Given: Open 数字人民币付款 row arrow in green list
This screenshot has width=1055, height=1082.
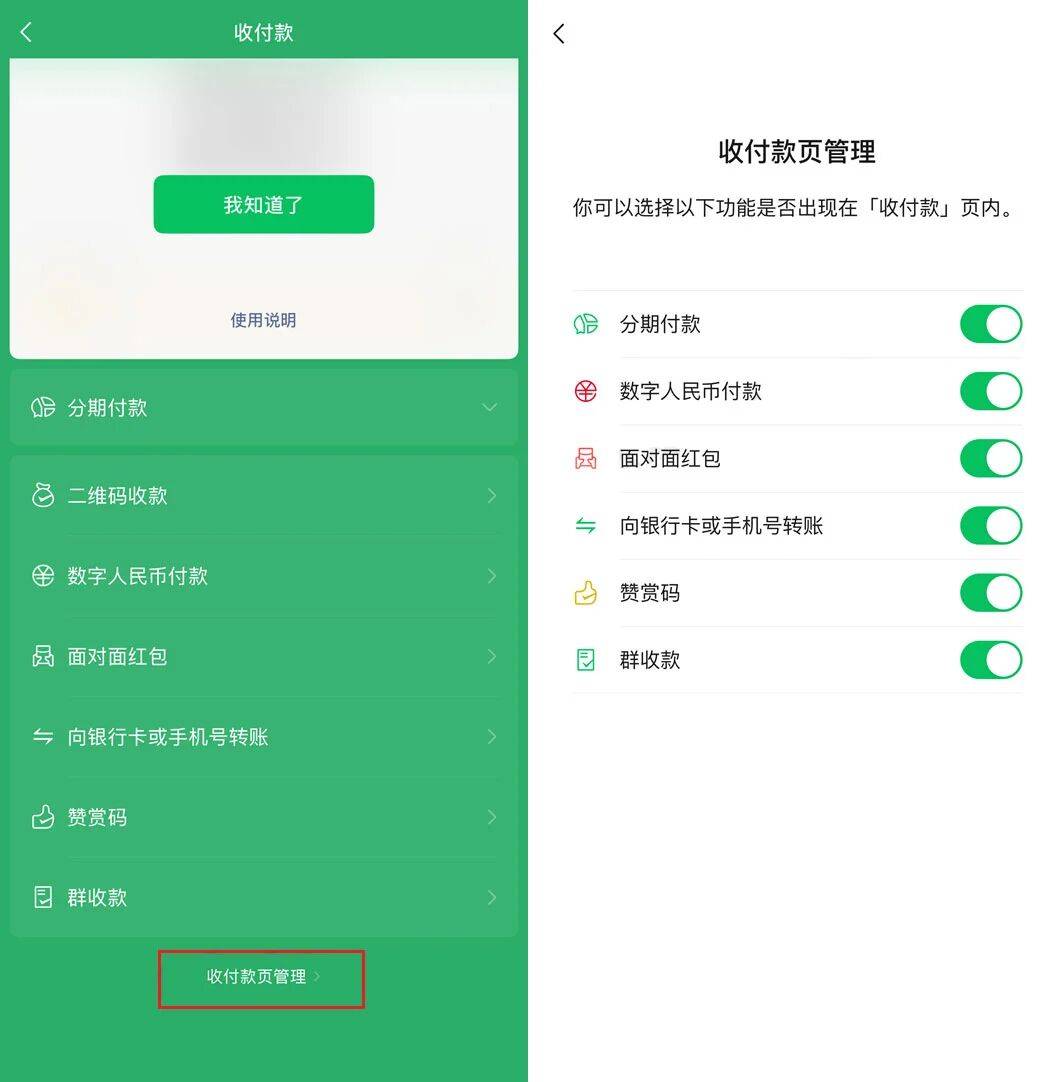Looking at the screenshot, I should click(x=492, y=576).
